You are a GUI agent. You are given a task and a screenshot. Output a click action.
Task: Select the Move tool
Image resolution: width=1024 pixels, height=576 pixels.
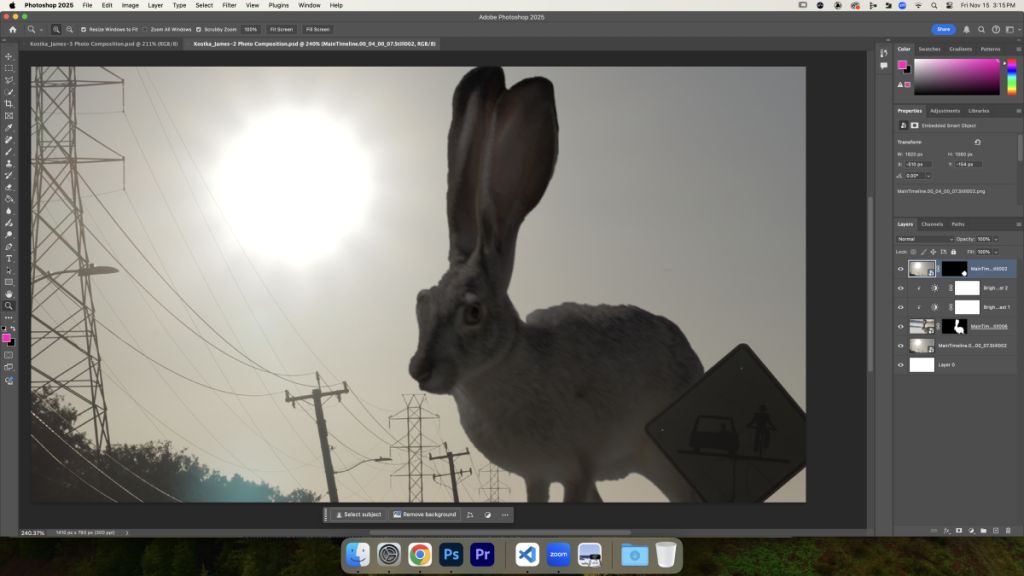point(9,56)
